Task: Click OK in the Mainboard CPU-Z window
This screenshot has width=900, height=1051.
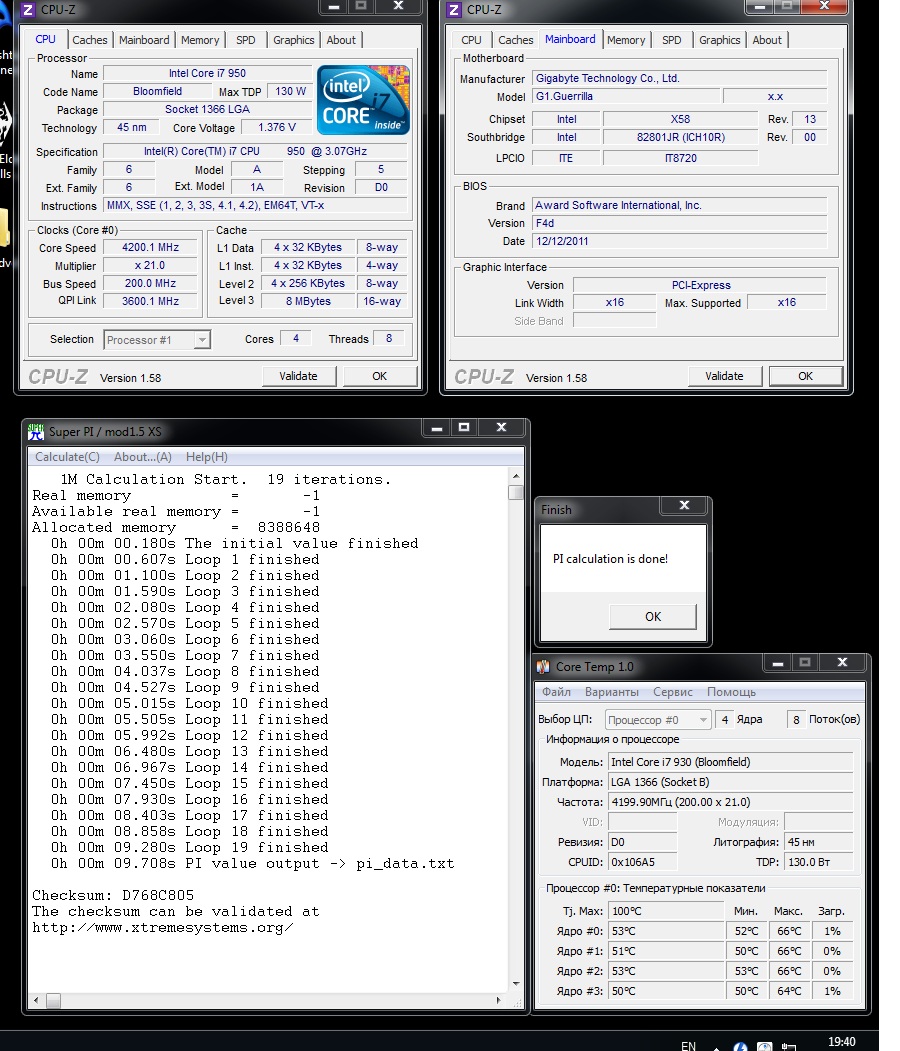Action: (x=805, y=376)
